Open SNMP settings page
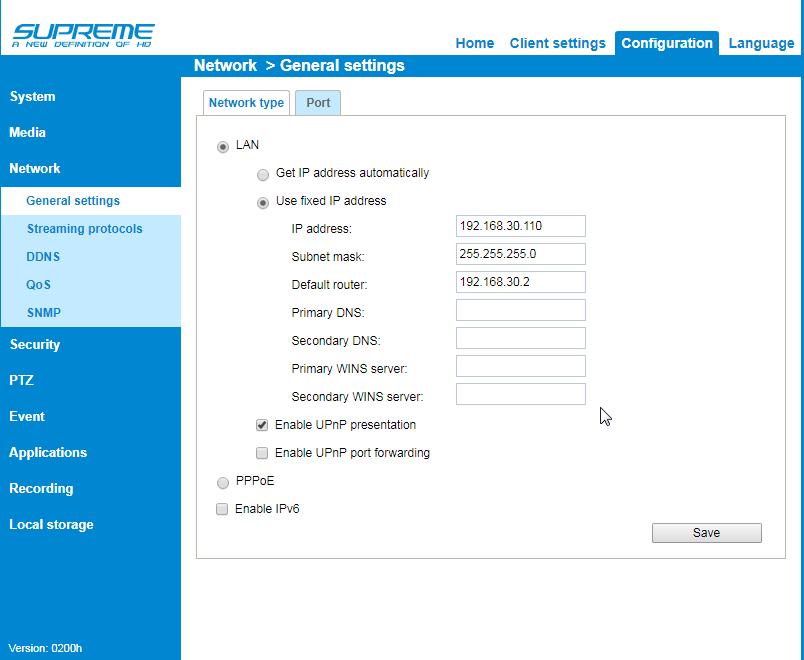Image resolution: width=804 pixels, height=660 pixels. pyautogui.click(x=44, y=312)
